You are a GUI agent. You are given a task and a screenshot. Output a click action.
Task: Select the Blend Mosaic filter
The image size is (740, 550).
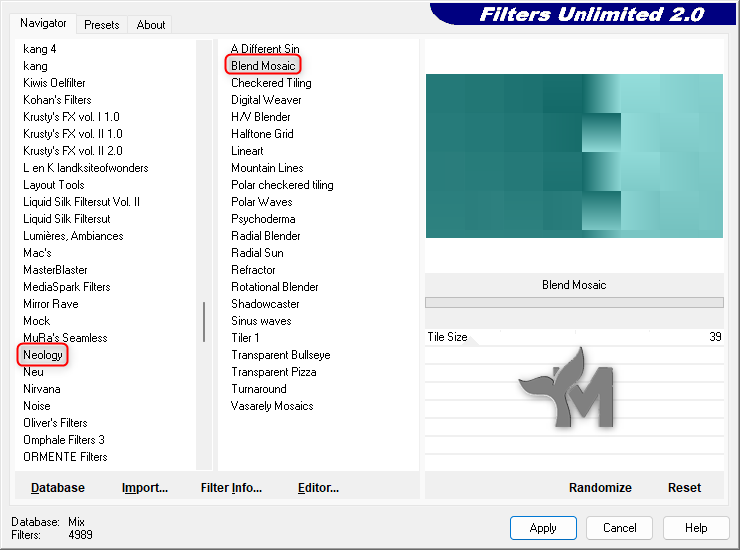tap(263, 66)
